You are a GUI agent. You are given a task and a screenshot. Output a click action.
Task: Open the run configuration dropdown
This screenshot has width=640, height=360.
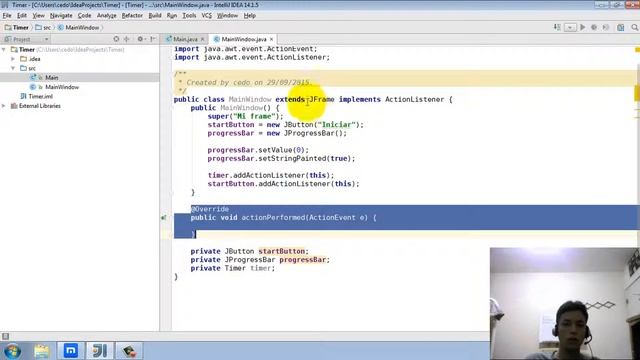click(570, 27)
